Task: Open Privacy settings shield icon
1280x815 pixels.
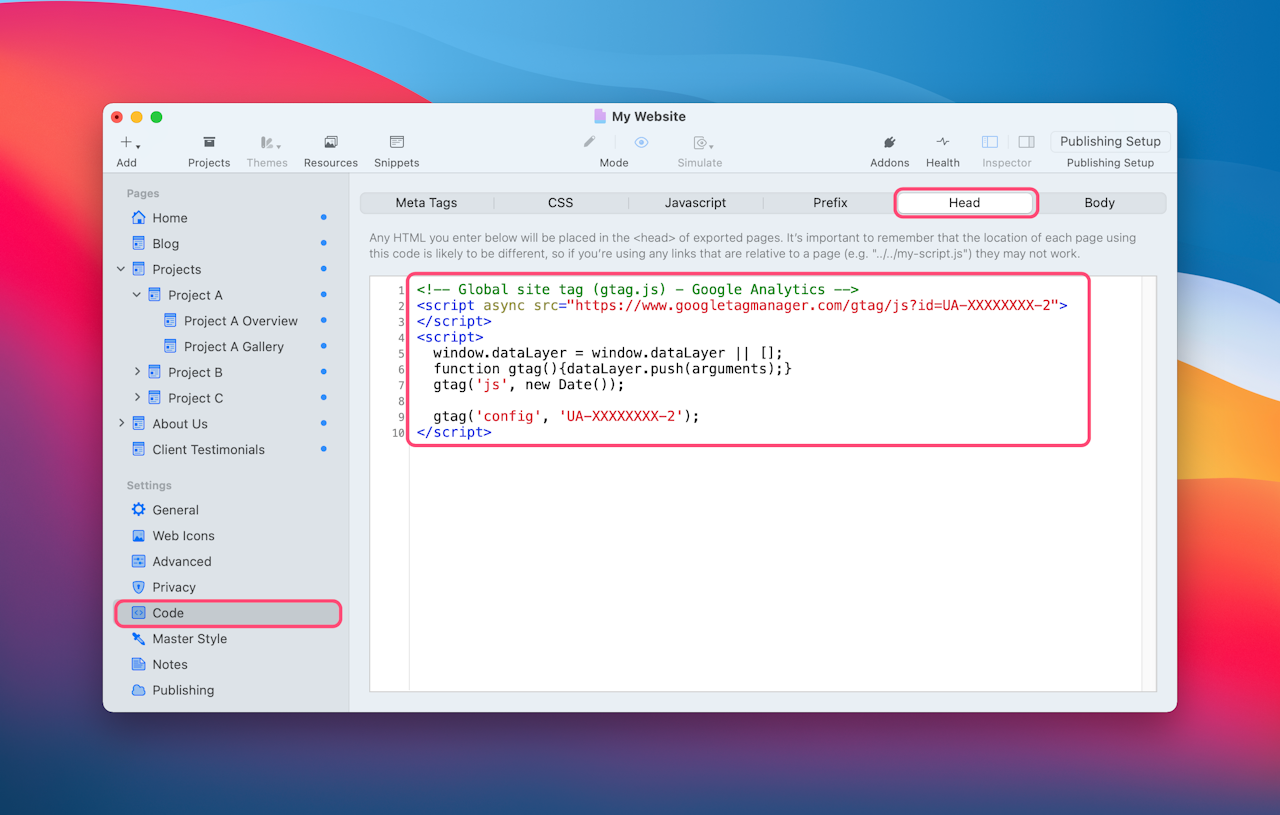Action: point(139,587)
